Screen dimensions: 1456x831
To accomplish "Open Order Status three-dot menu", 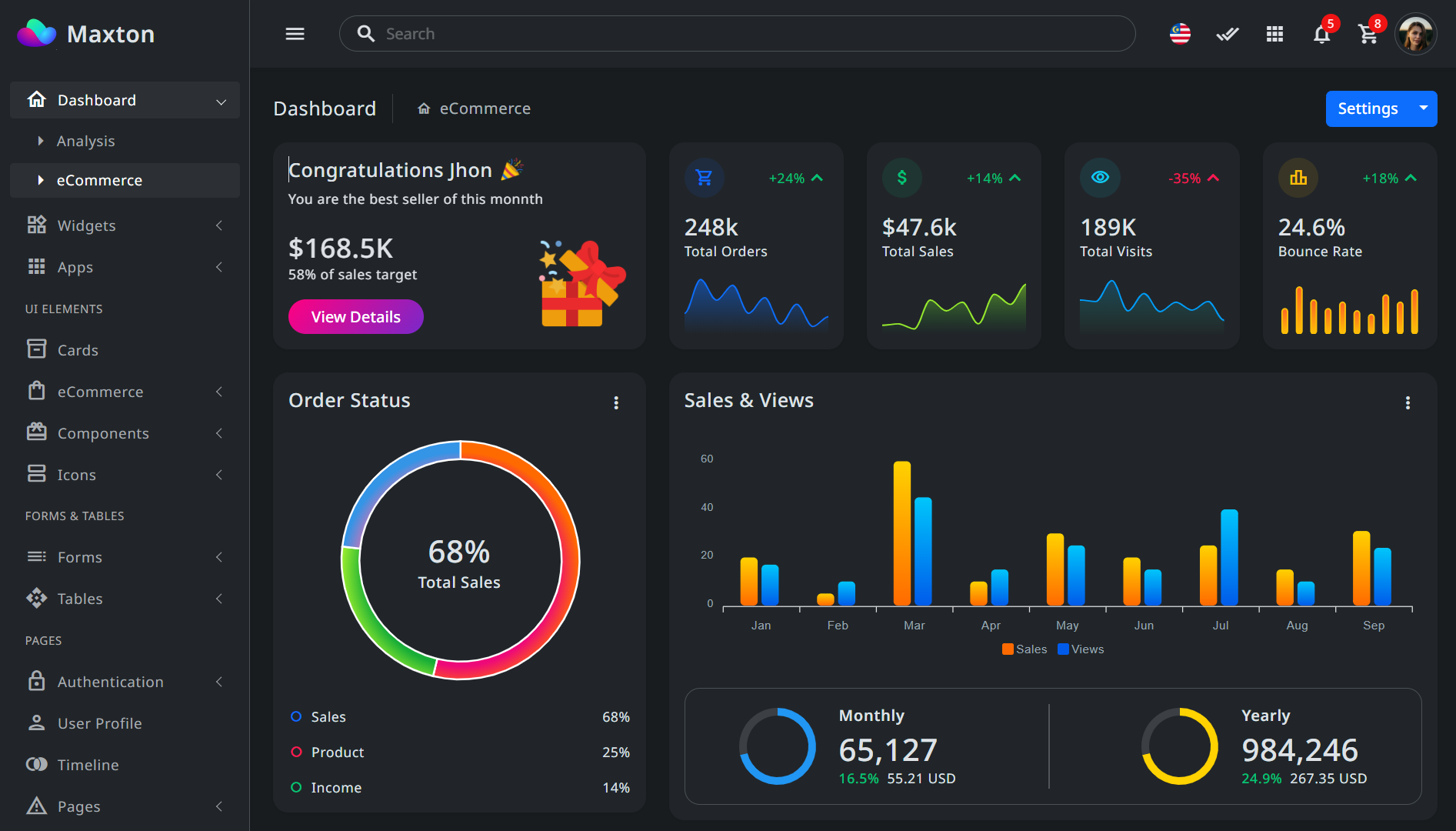I will click(616, 402).
